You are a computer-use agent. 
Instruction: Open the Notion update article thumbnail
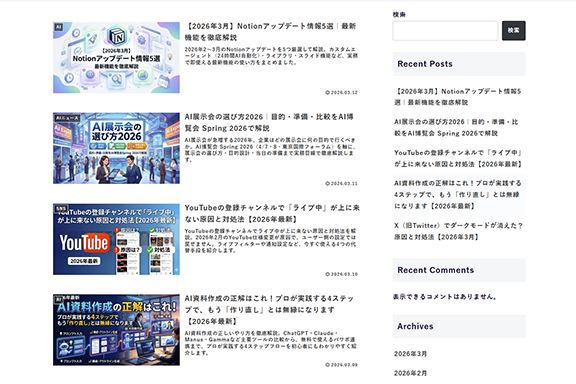point(116,58)
